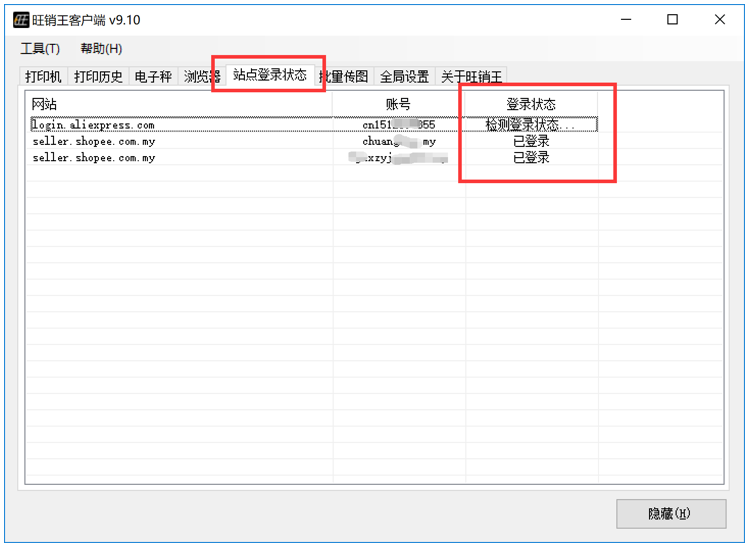Click the 隐藏(H) button
The width and height of the screenshot is (745, 545).
click(x=671, y=514)
